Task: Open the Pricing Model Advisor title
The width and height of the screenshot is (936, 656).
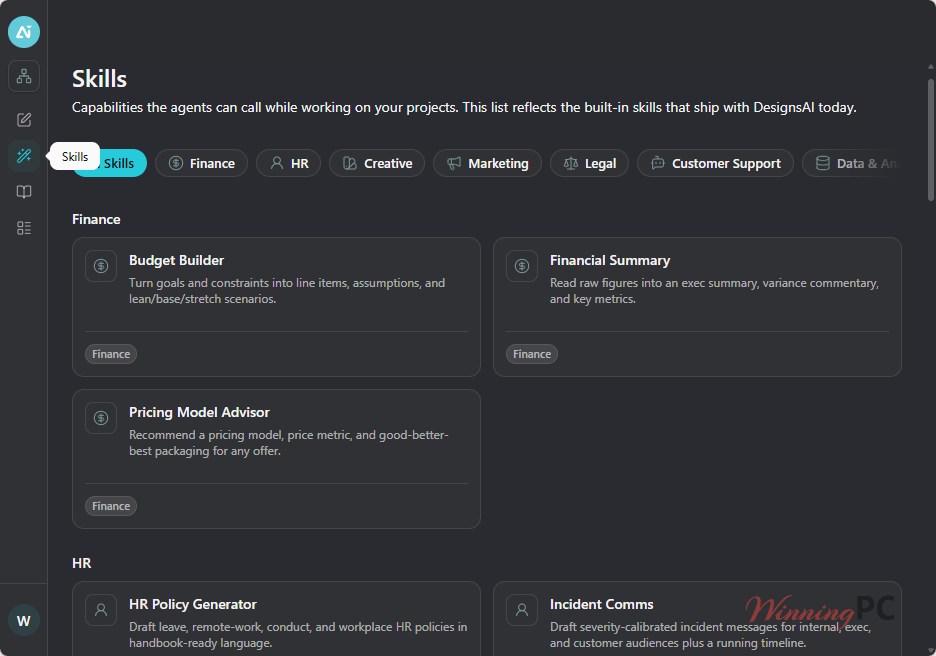Action: (199, 412)
